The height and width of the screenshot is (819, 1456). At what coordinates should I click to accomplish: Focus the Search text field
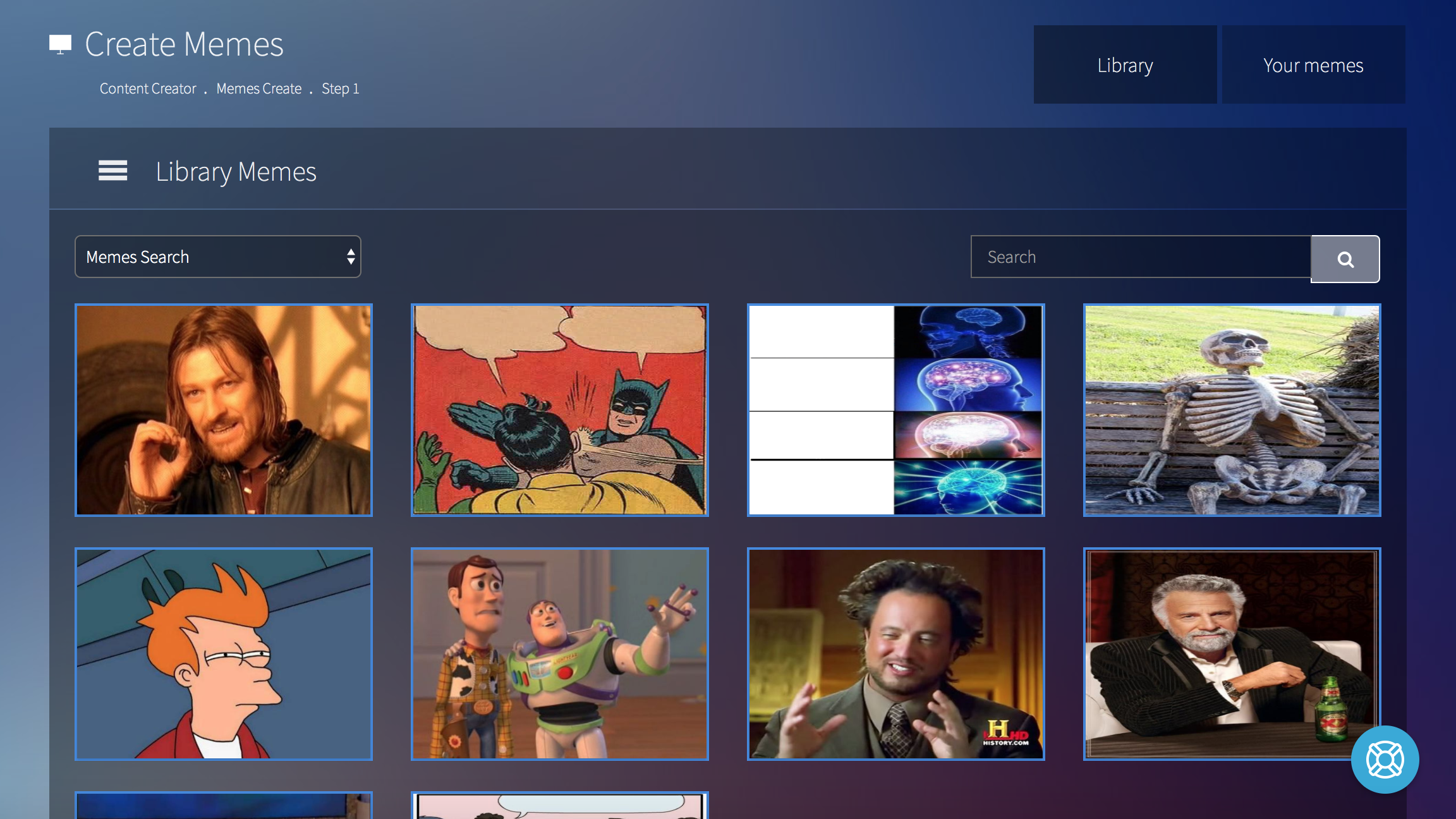click(1141, 257)
